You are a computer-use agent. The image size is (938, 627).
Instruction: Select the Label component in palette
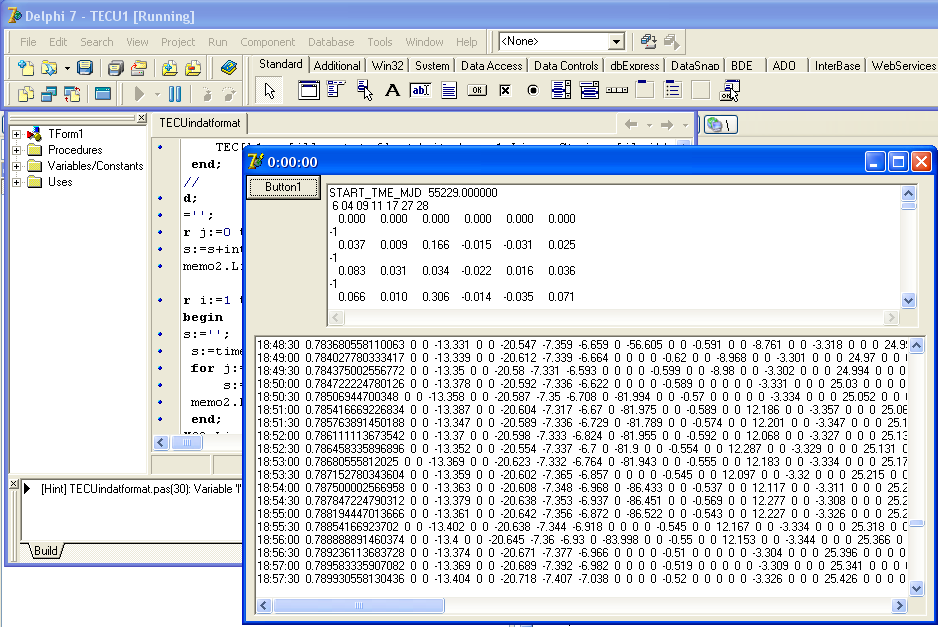392,90
